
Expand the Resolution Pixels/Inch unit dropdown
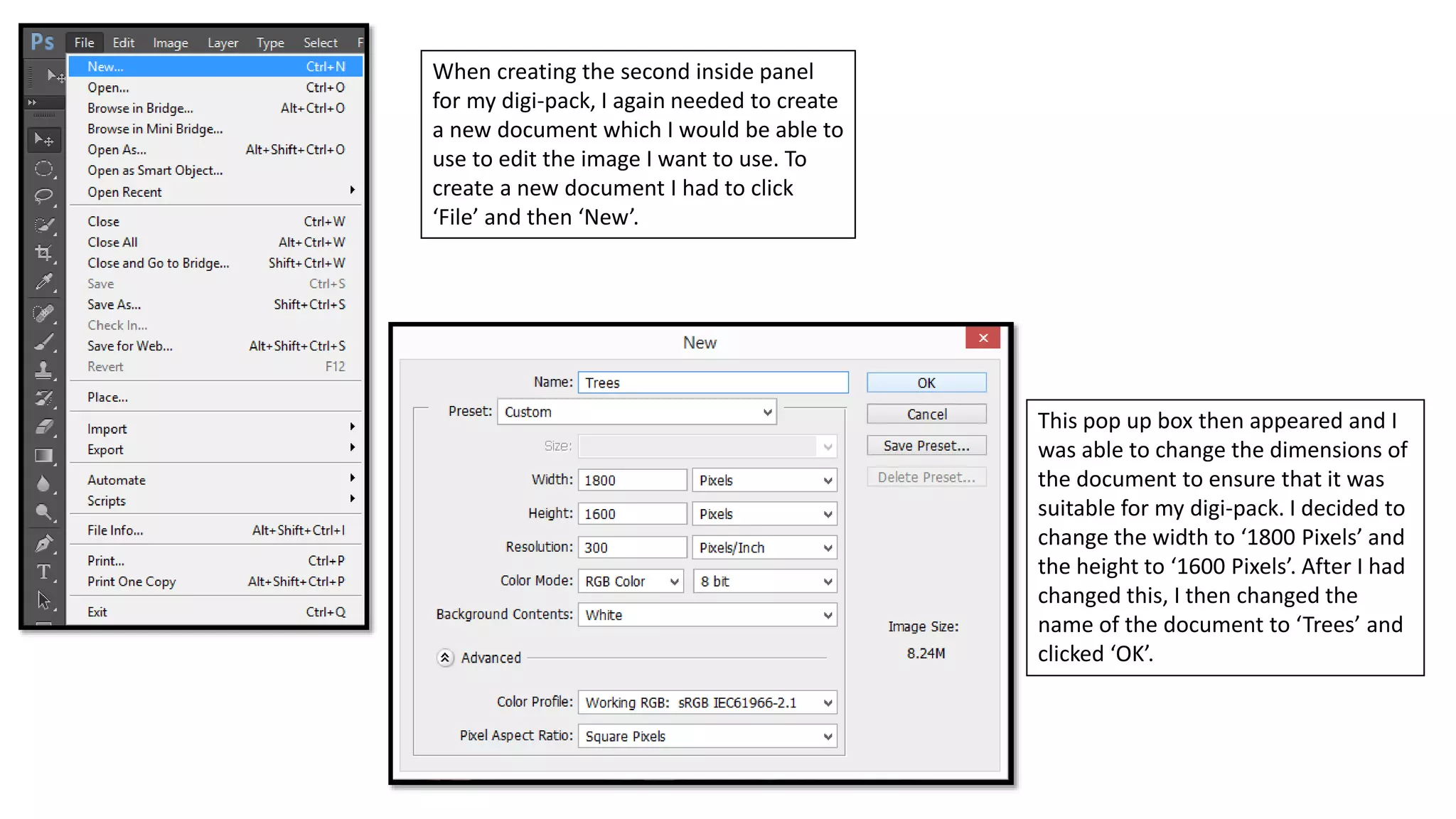764,547
